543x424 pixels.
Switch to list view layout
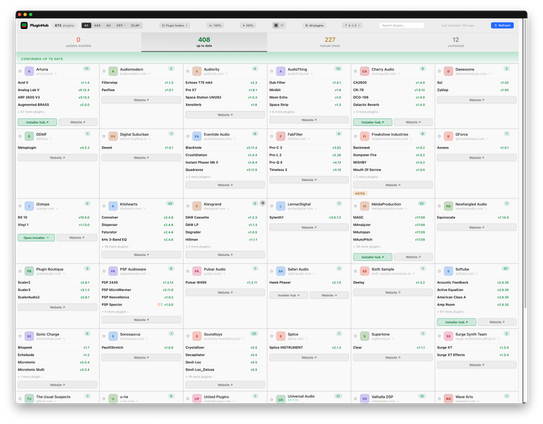(x=282, y=25)
